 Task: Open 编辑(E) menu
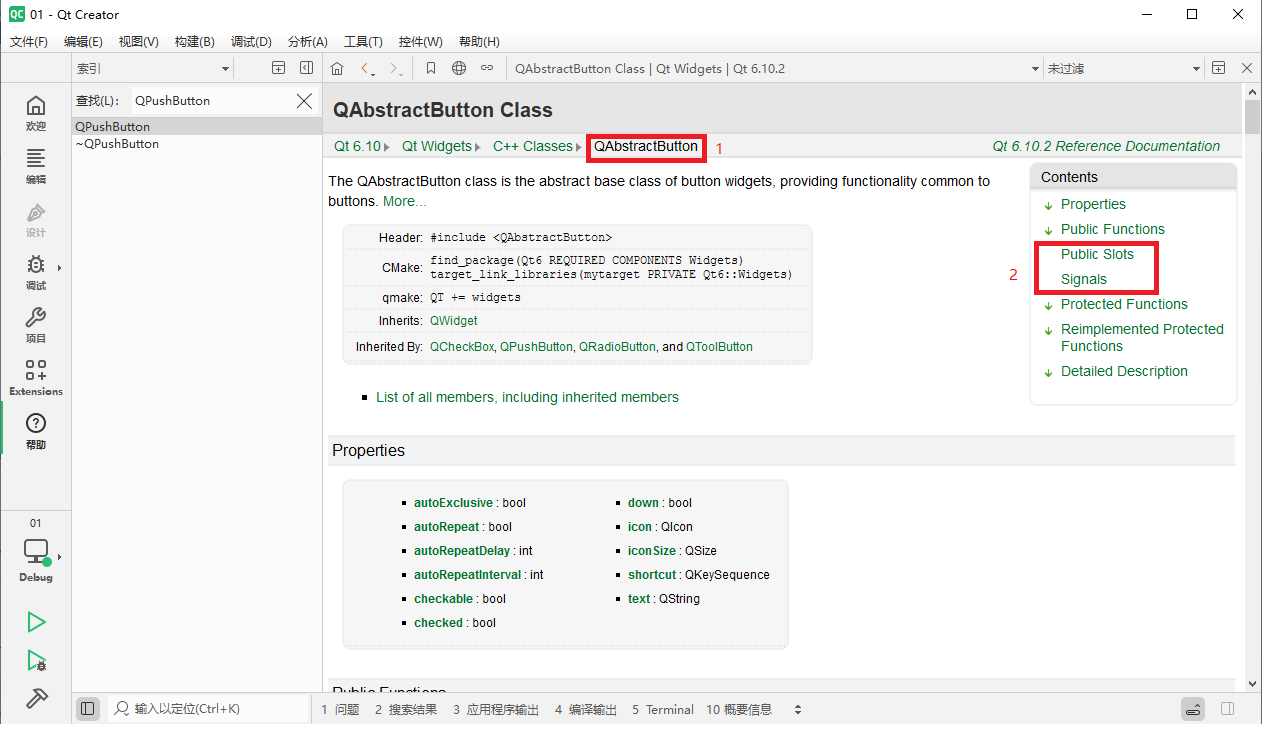[83, 41]
